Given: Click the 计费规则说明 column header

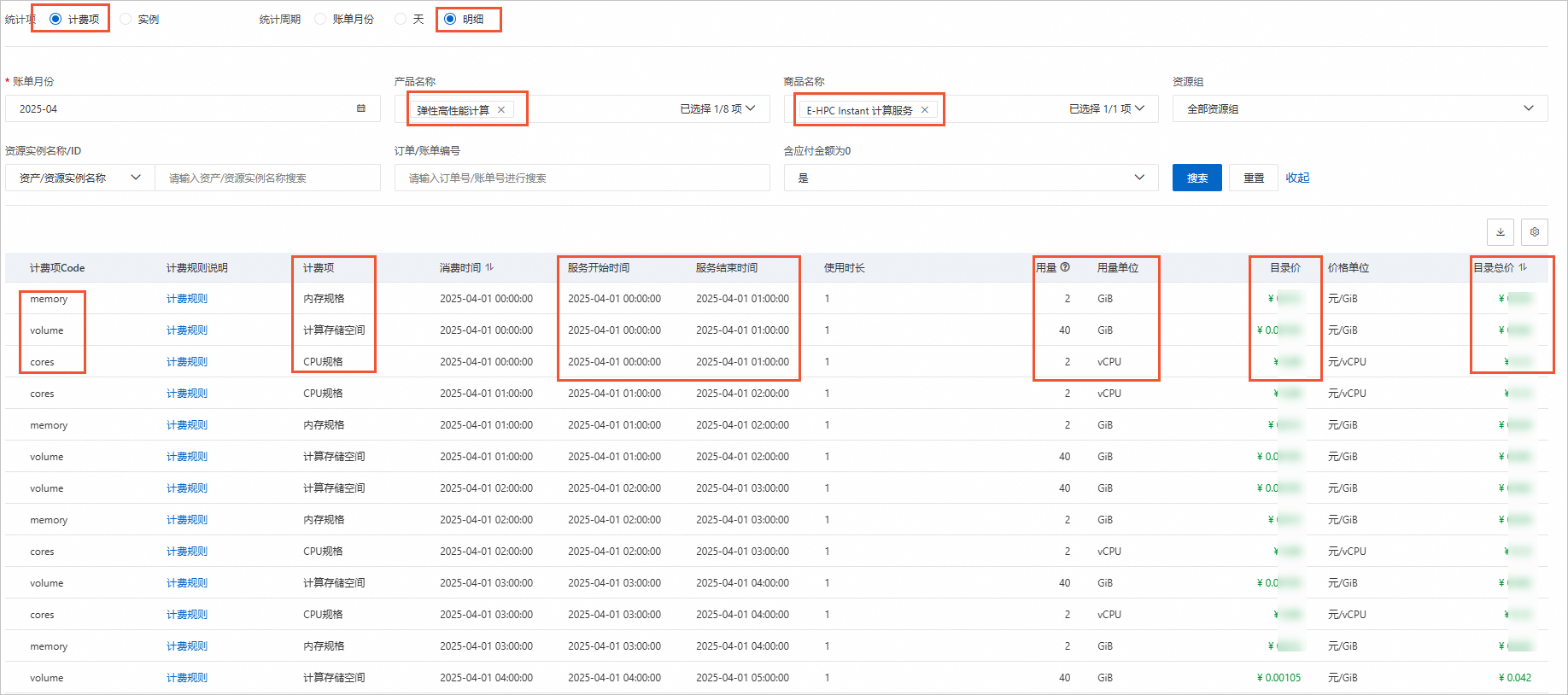Looking at the screenshot, I should pyautogui.click(x=197, y=268).
